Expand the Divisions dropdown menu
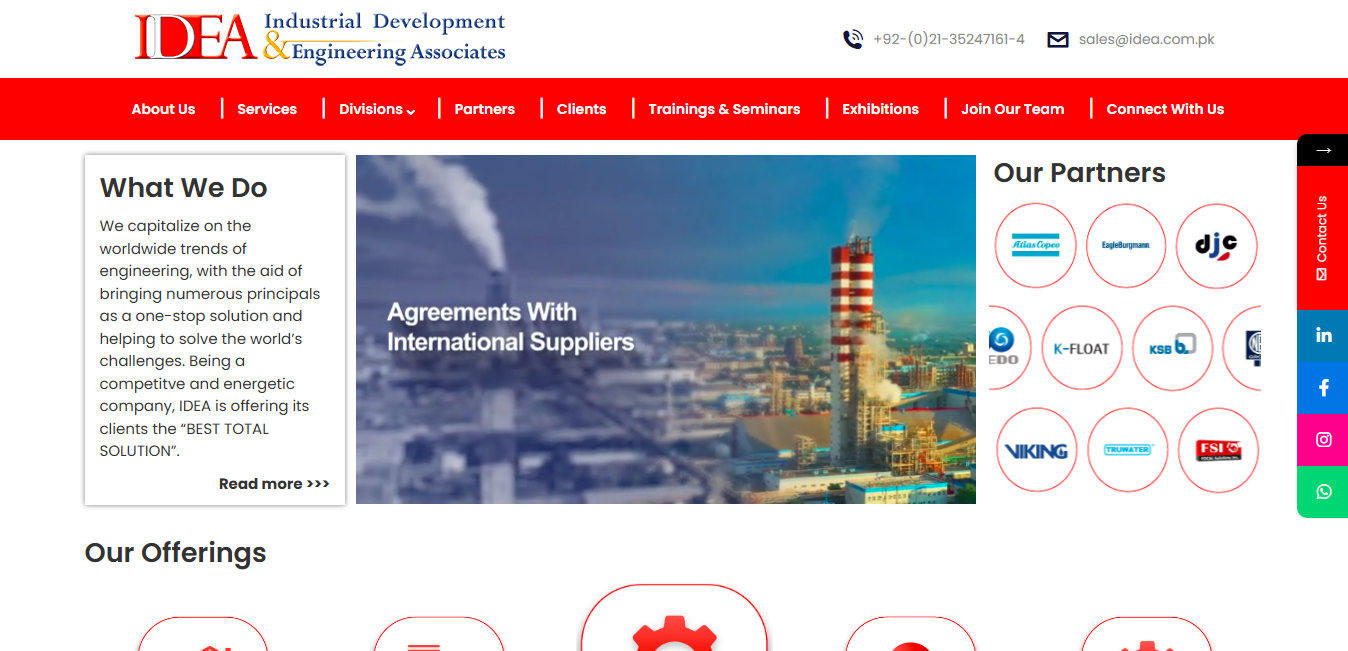The height and width of the screenshot is (651, 1348). [376, 109]
